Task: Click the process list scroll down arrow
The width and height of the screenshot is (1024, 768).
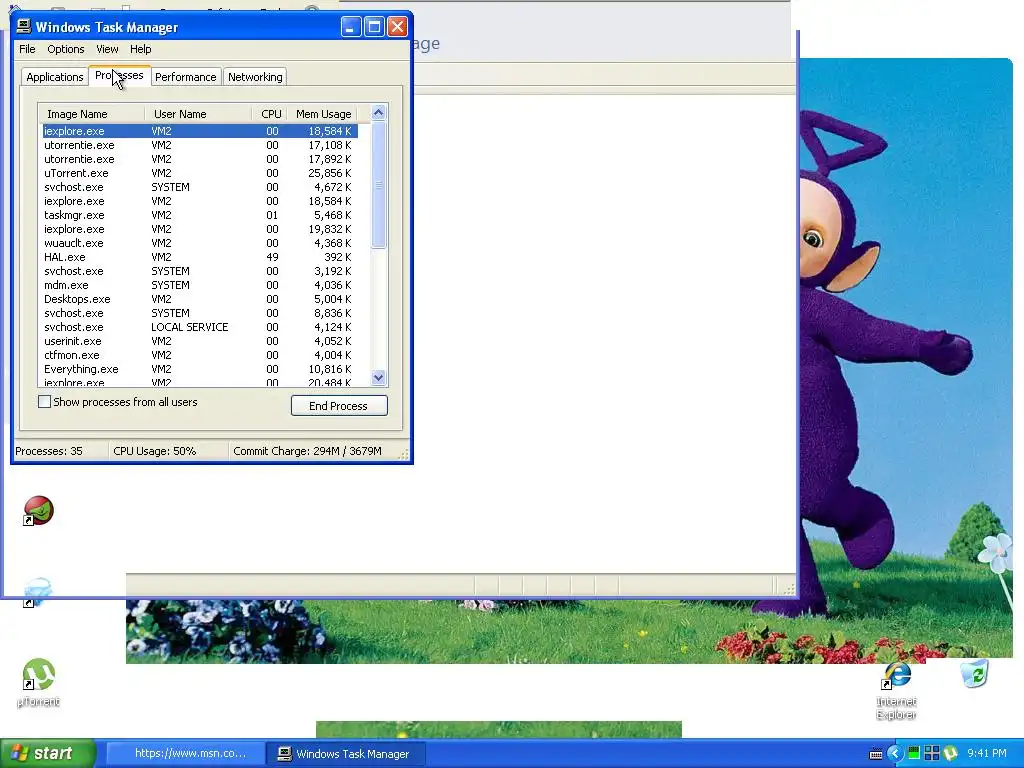Action: (378, 377)
